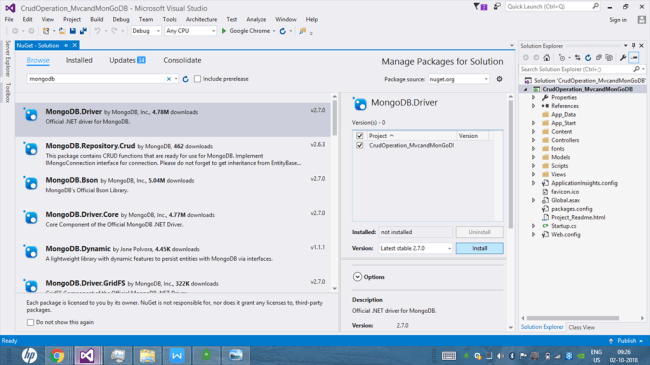Open the Build menu
This screenshot has width=650, height=365.
click(x=97, y=19)
